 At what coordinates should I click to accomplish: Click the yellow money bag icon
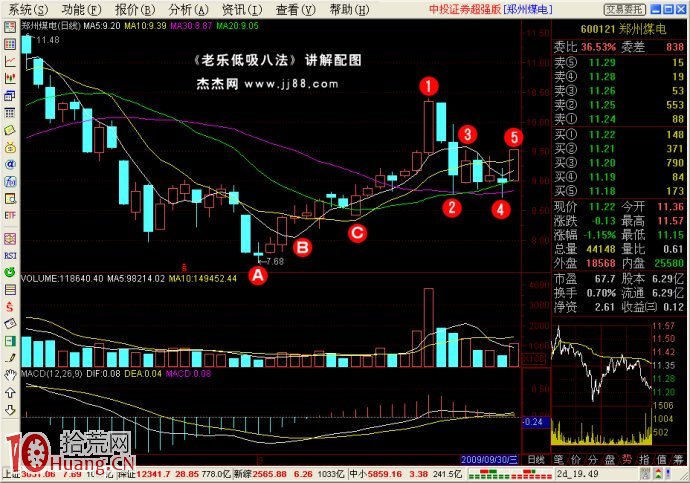coord(10,147)
